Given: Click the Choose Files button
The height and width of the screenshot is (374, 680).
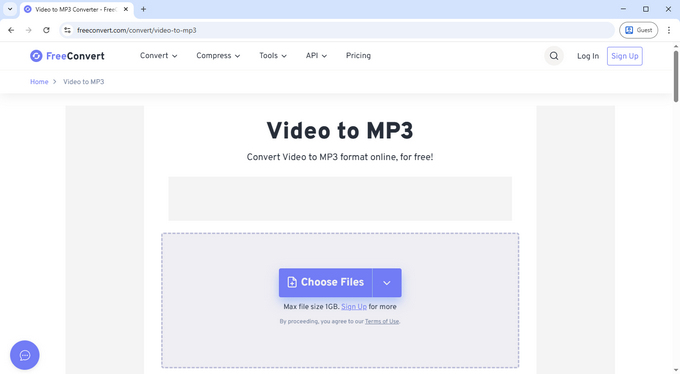Looking at the screenshot, I should click(x=325, y=282).
